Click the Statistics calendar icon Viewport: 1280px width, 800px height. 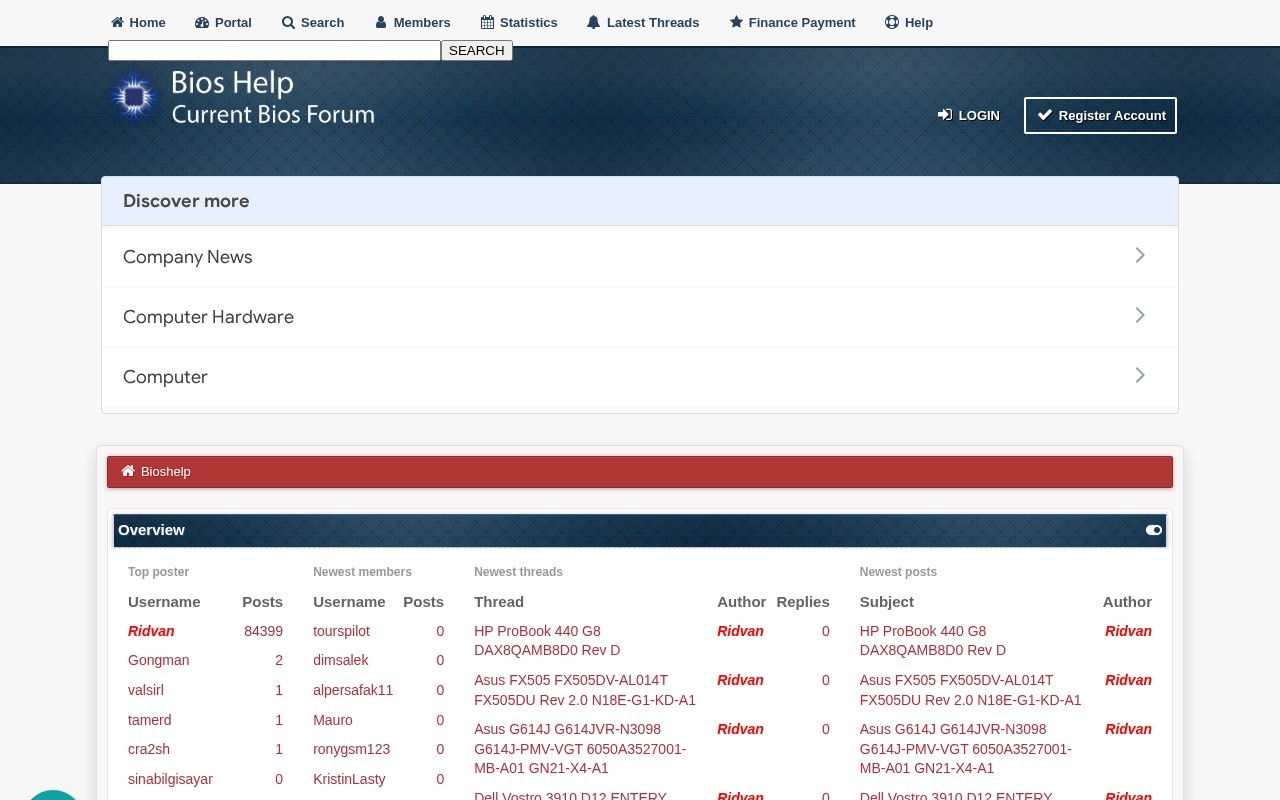pos(487,22)
